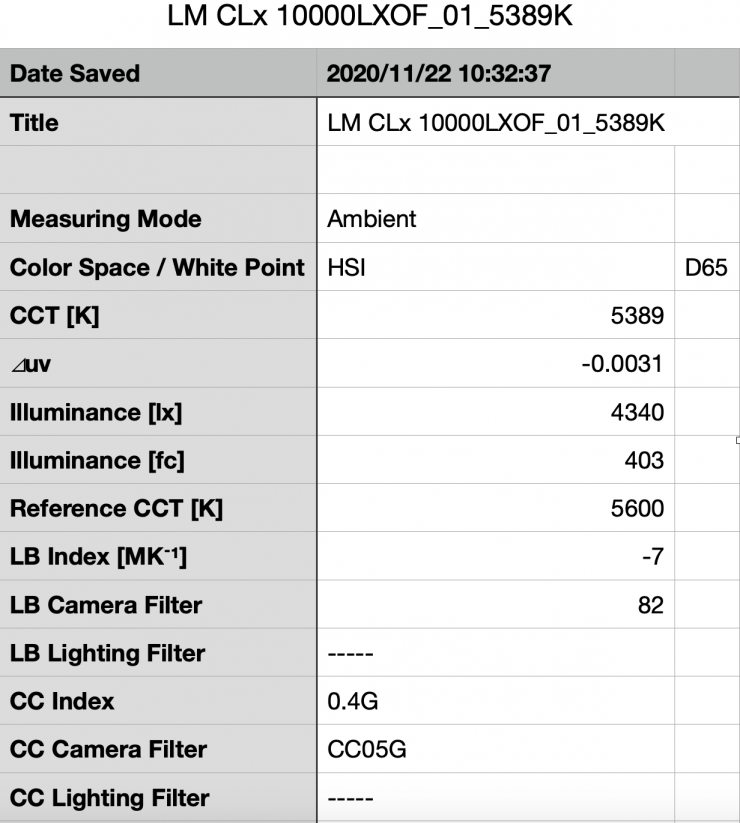Select the CC Lighting Filter label cell
This screenshot has width=740, height=823.
pyautogui.click(x=160, y=797)
